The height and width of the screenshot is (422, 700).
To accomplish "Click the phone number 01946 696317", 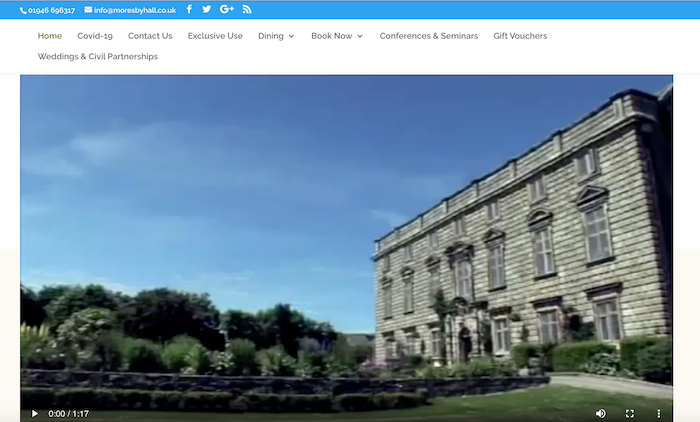I will point(51,10).
